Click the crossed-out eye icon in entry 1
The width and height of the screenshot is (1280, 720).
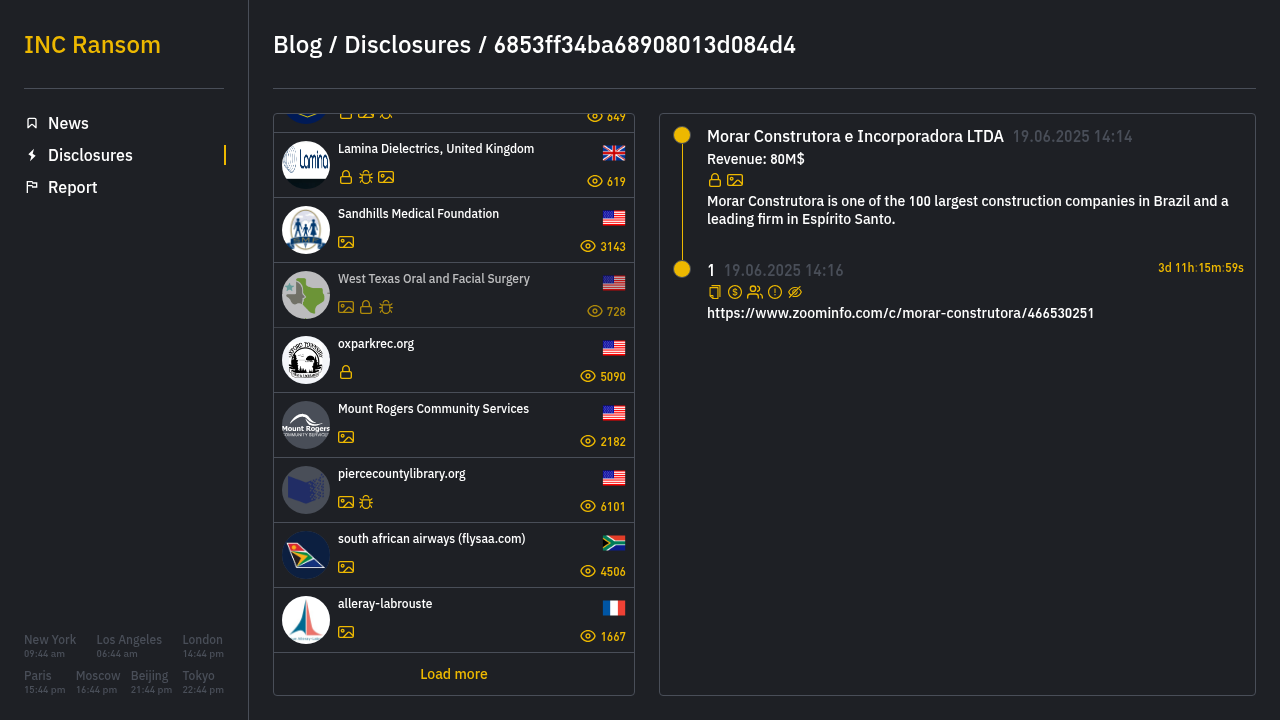click(795, 292)
